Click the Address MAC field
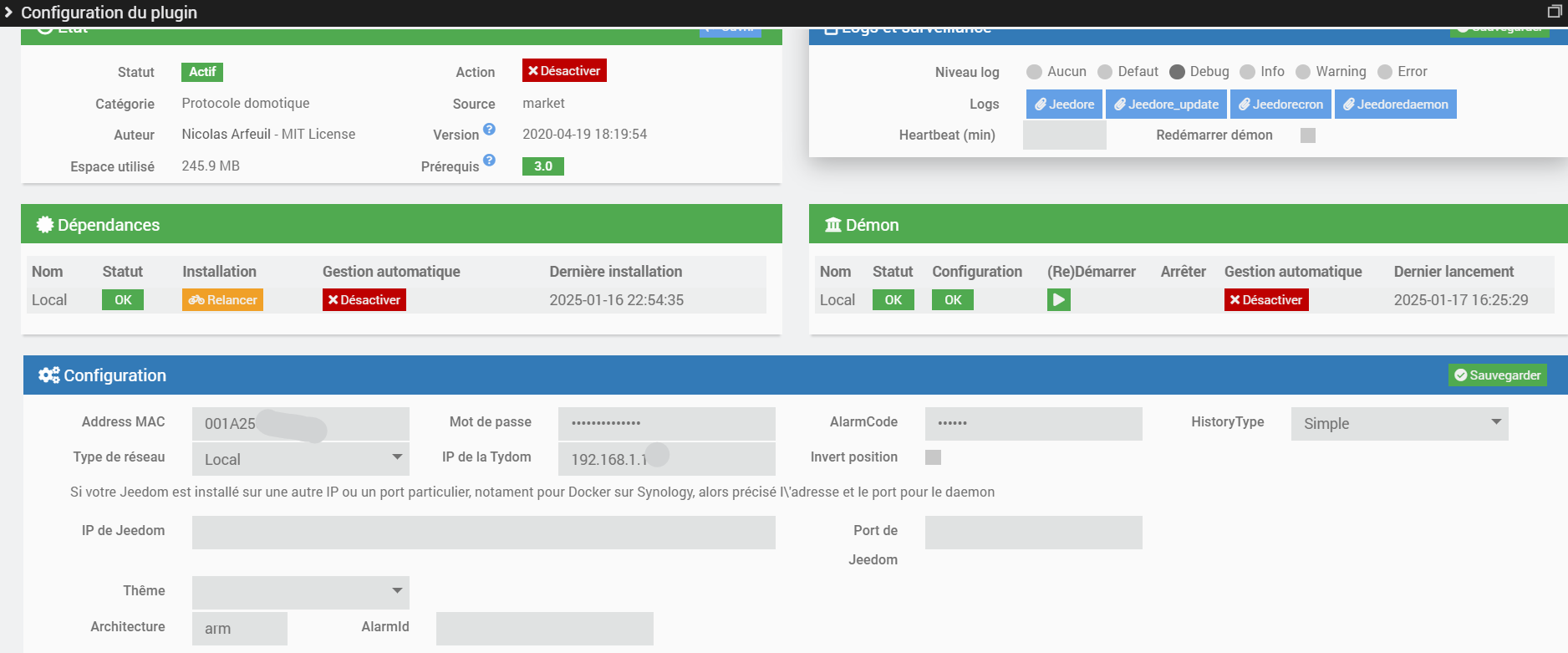This screenshot has width=1568, height=653. 301,424
